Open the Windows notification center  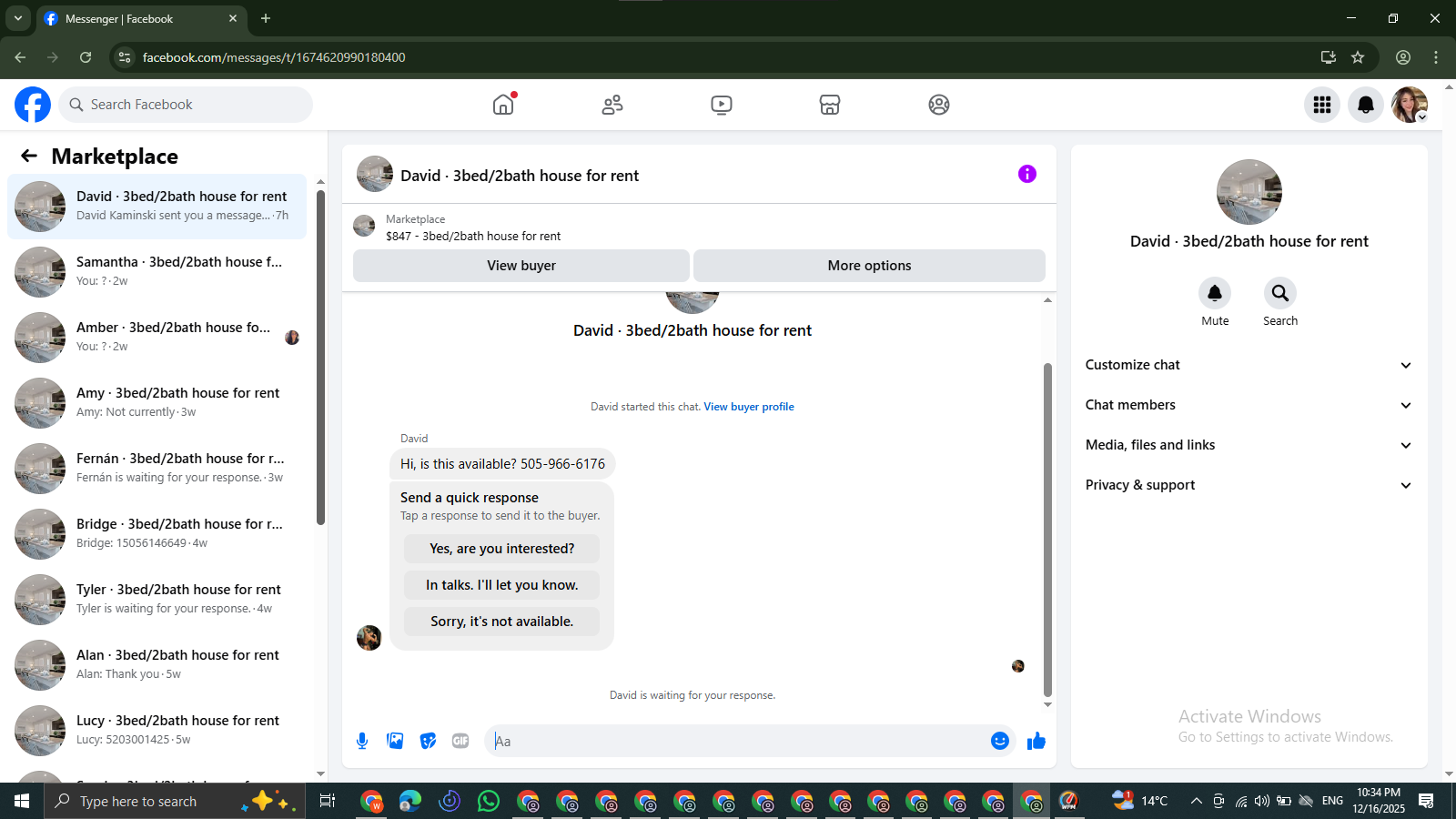(1426, 801)
